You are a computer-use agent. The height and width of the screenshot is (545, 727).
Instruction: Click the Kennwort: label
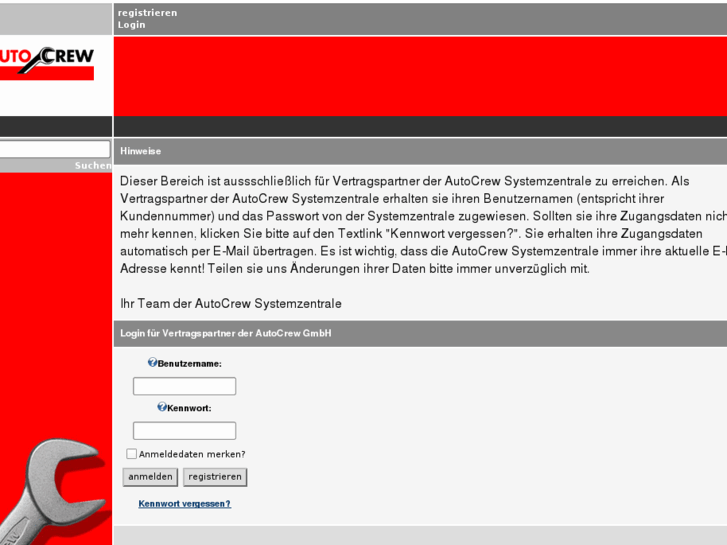coord(189,409)
